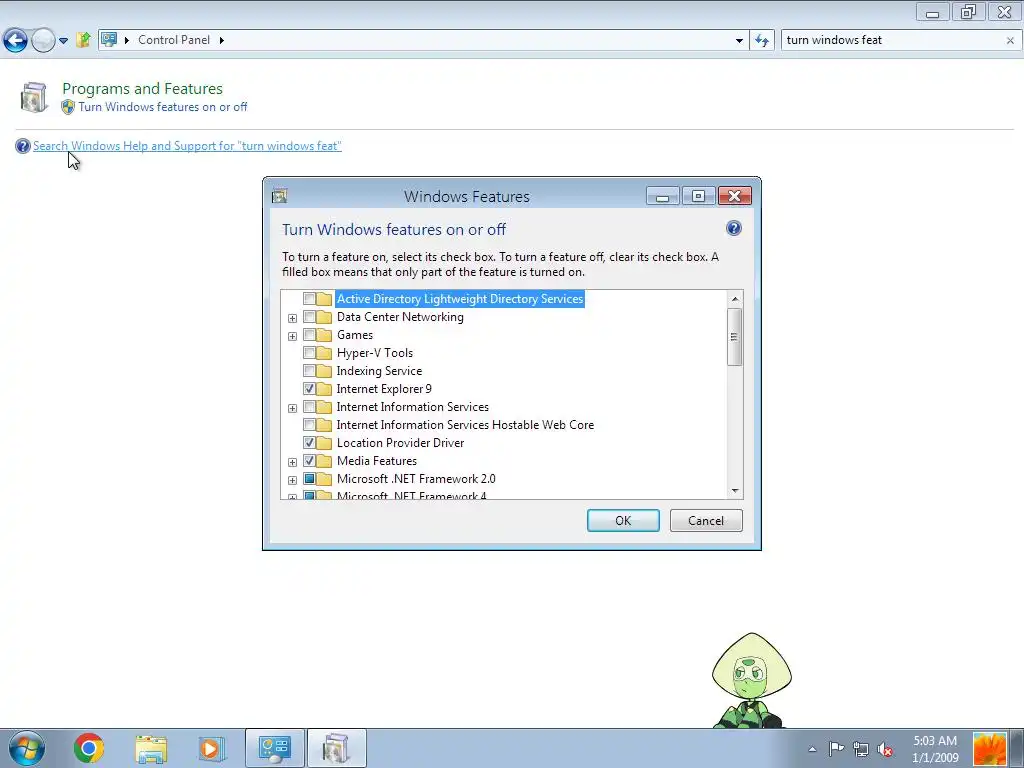Uncheck the Media Features checkbox
This screenshot has height=768, width=1024.
310,460
